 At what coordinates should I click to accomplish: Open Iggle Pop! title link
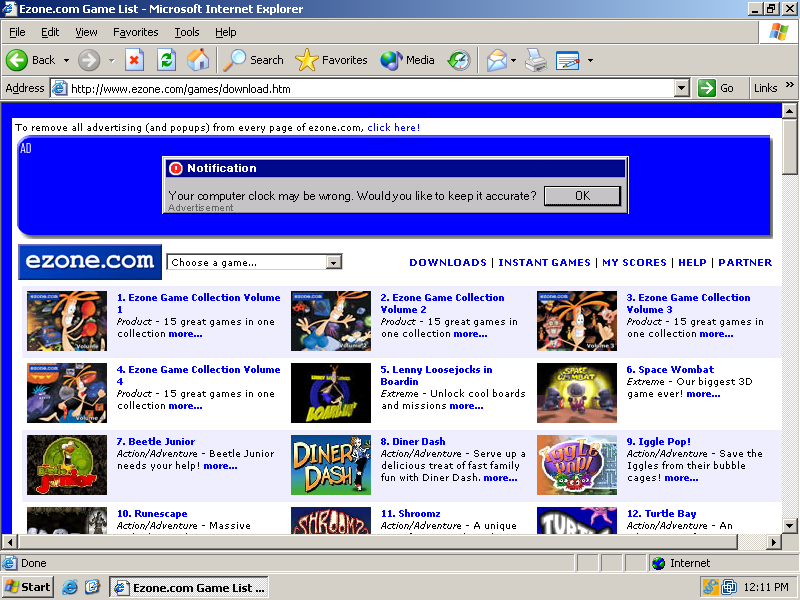click(x=658, y=441)
